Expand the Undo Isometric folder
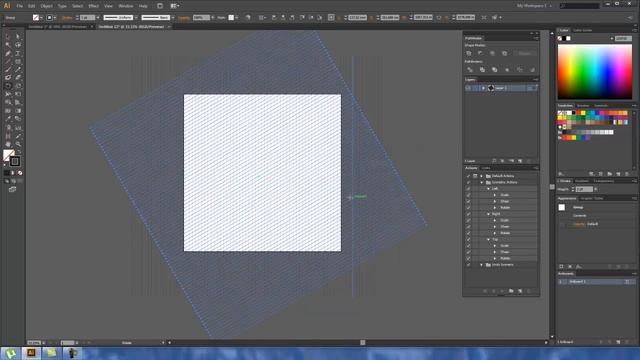The height and width of the screenshot is (360, 640). (482, 265)
